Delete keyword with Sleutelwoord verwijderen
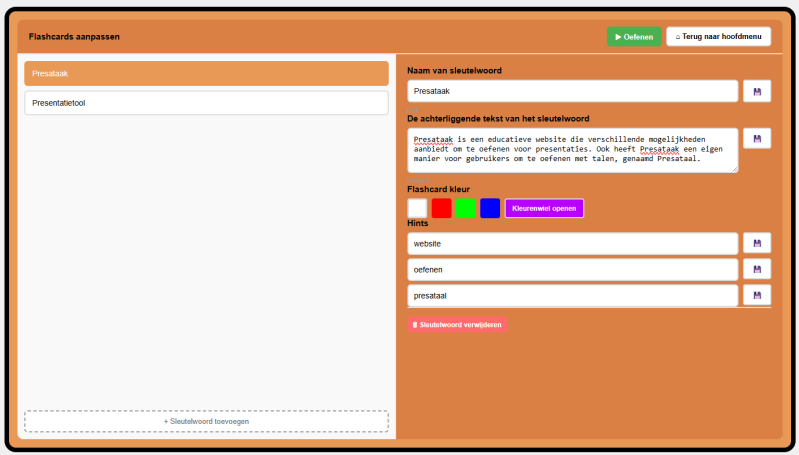This screenshot has height=455, width=799. 457,325
